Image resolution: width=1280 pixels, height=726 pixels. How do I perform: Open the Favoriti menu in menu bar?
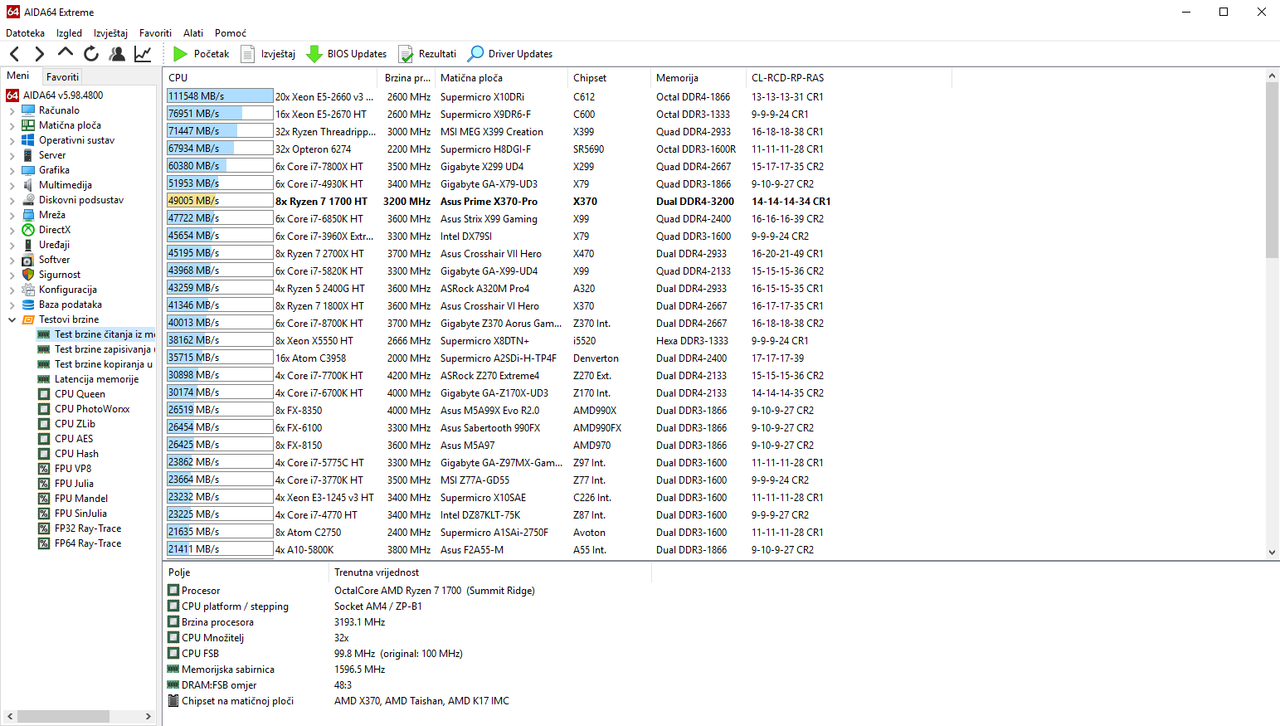click(155, 33)
